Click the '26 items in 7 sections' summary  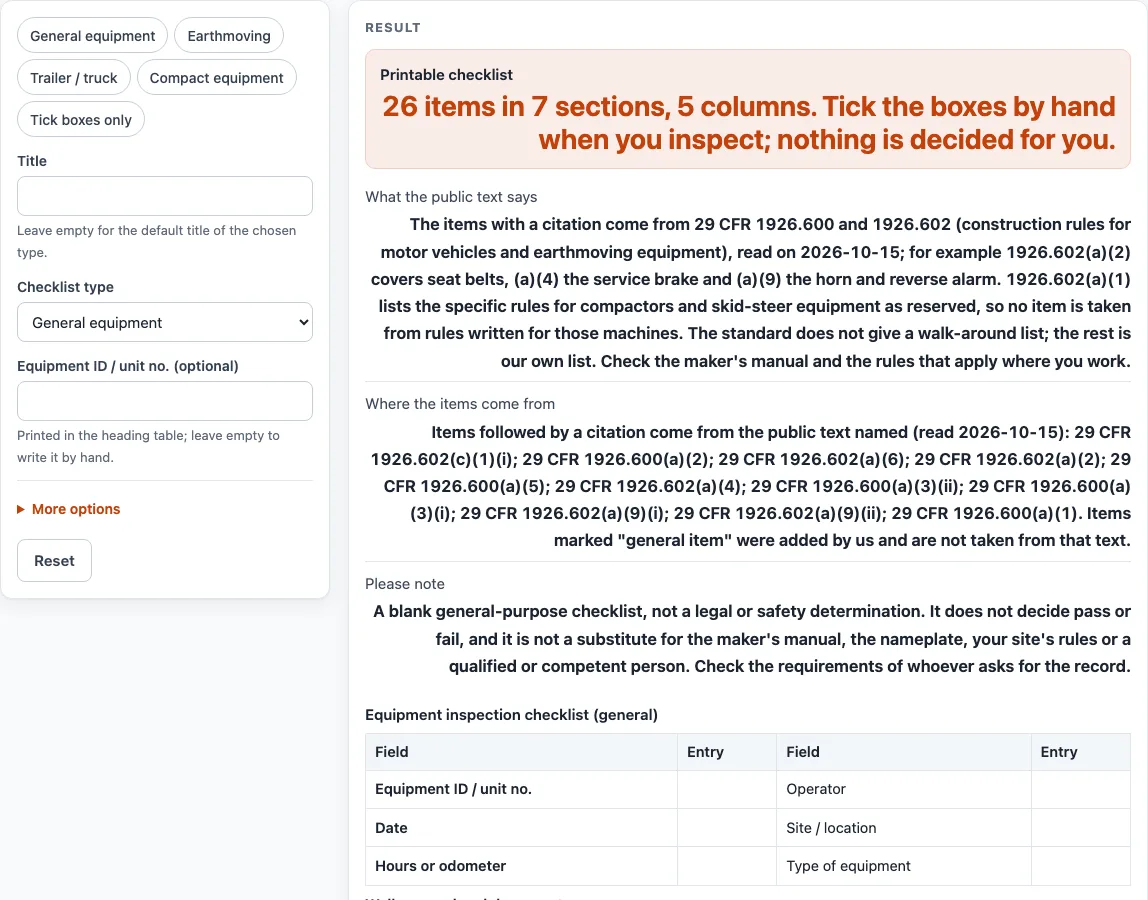click(748, 123)
